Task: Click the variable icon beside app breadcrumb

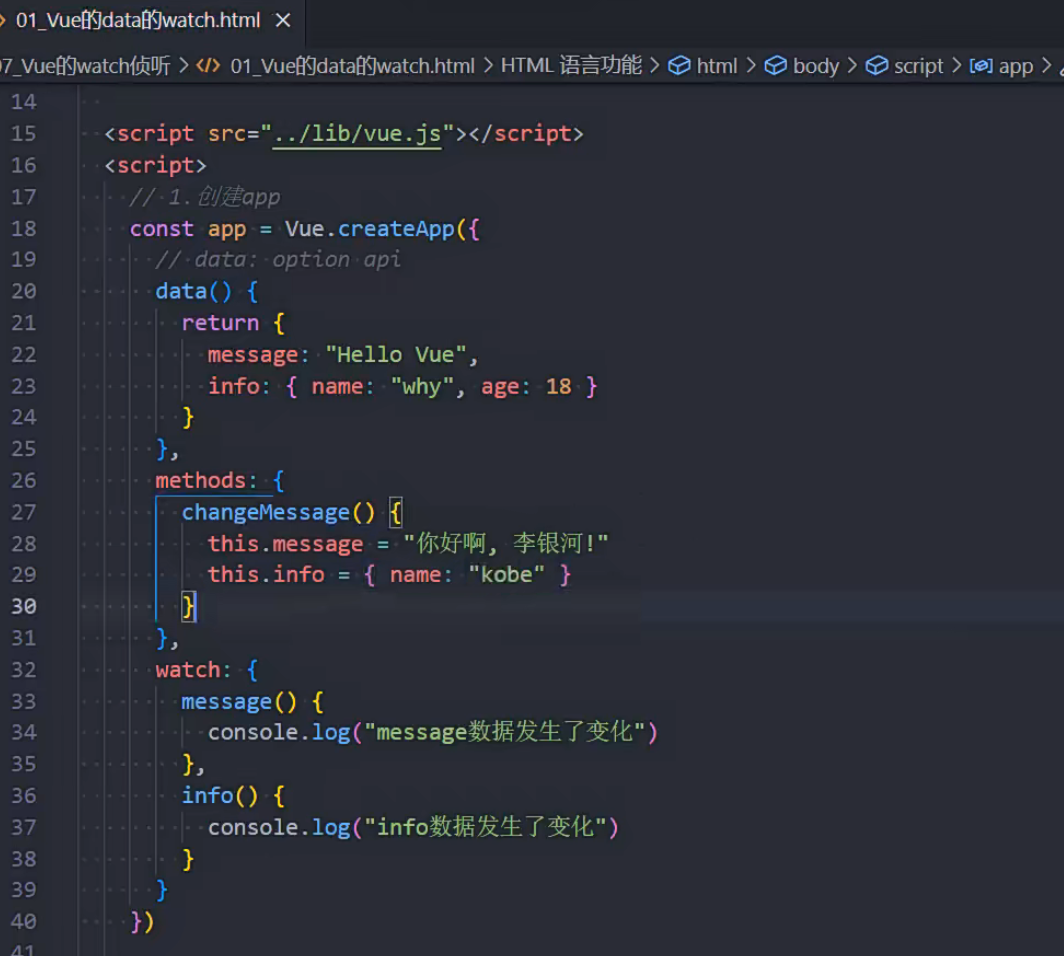Action: point(981,66)
